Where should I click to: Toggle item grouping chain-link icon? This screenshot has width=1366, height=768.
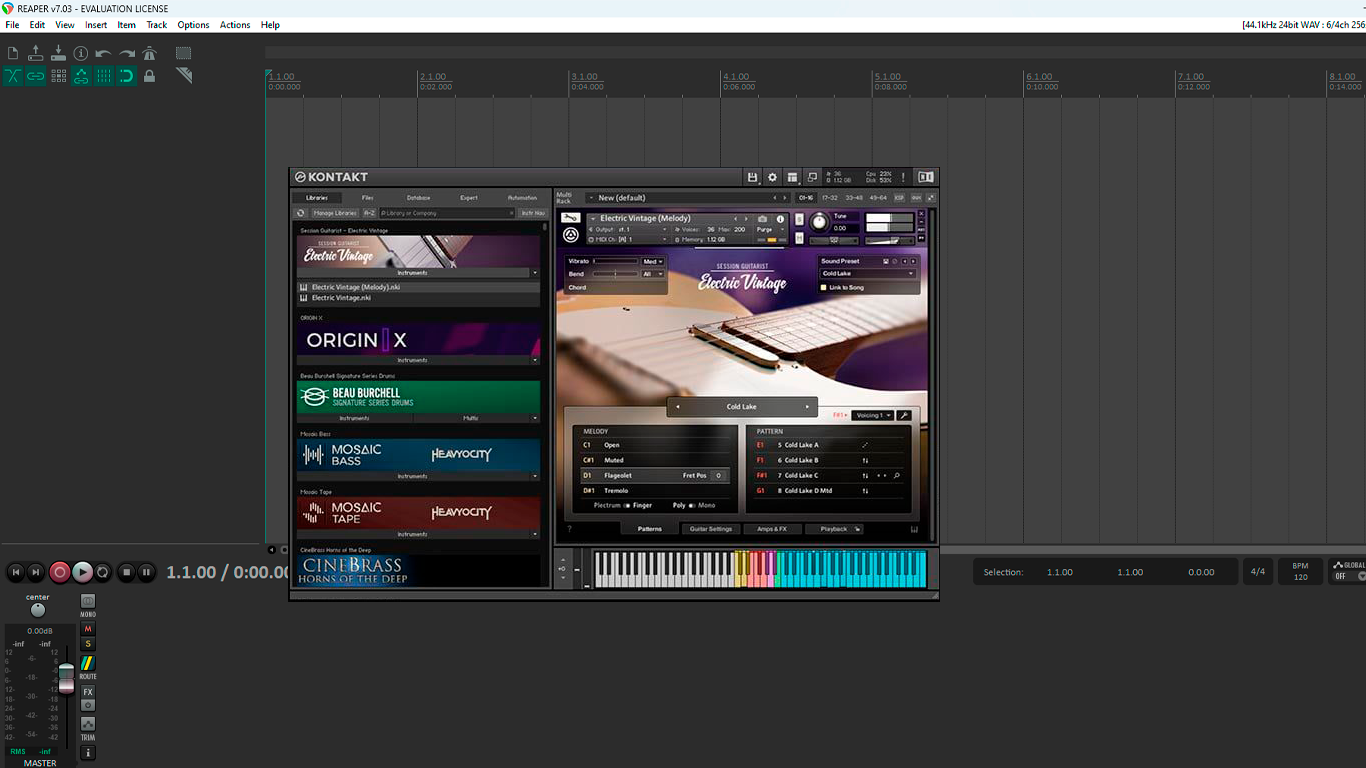pyautogui.click(x=36, y=76)
